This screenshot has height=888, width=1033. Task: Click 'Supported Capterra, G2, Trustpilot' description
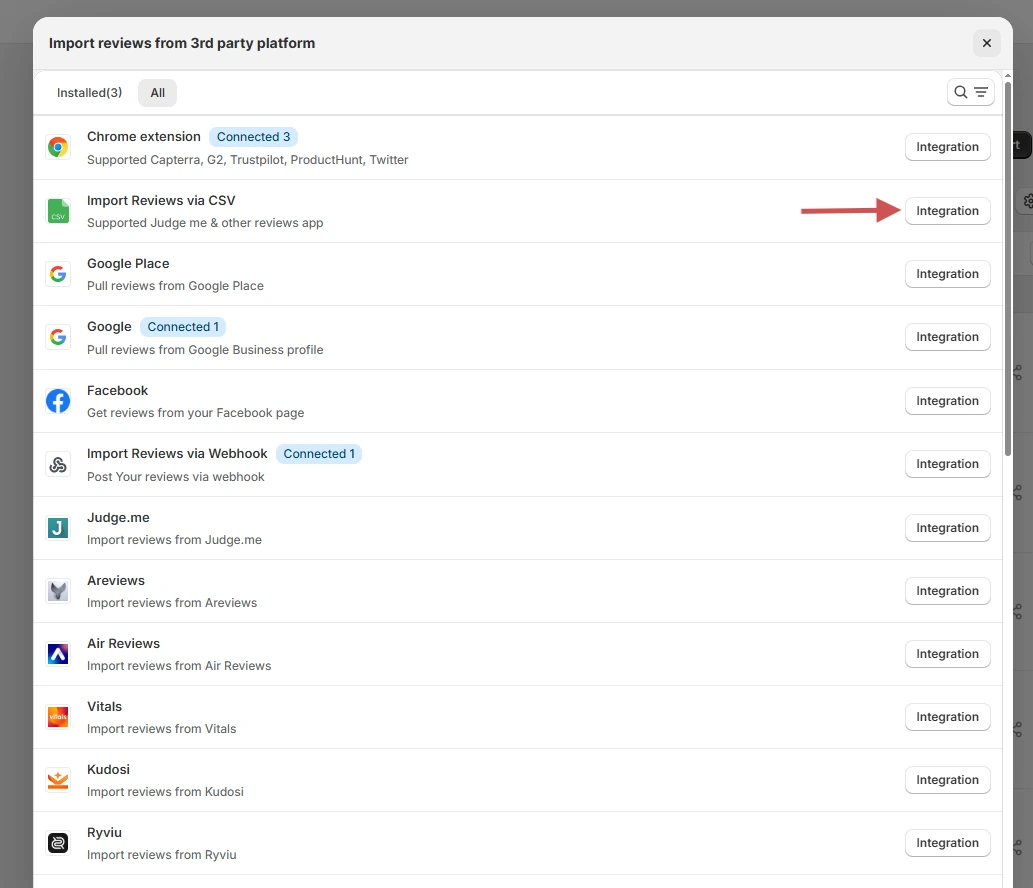click(248, 160)
